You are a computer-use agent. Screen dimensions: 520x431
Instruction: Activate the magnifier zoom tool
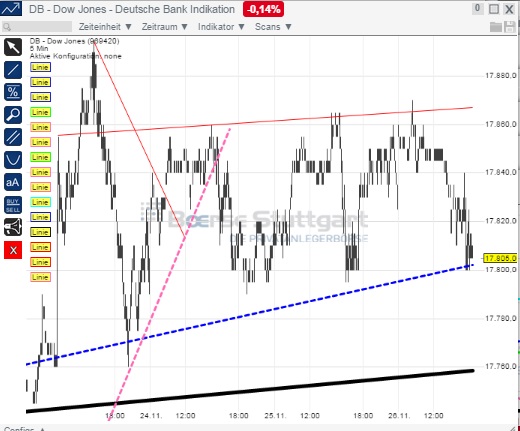tap(13, 115)
